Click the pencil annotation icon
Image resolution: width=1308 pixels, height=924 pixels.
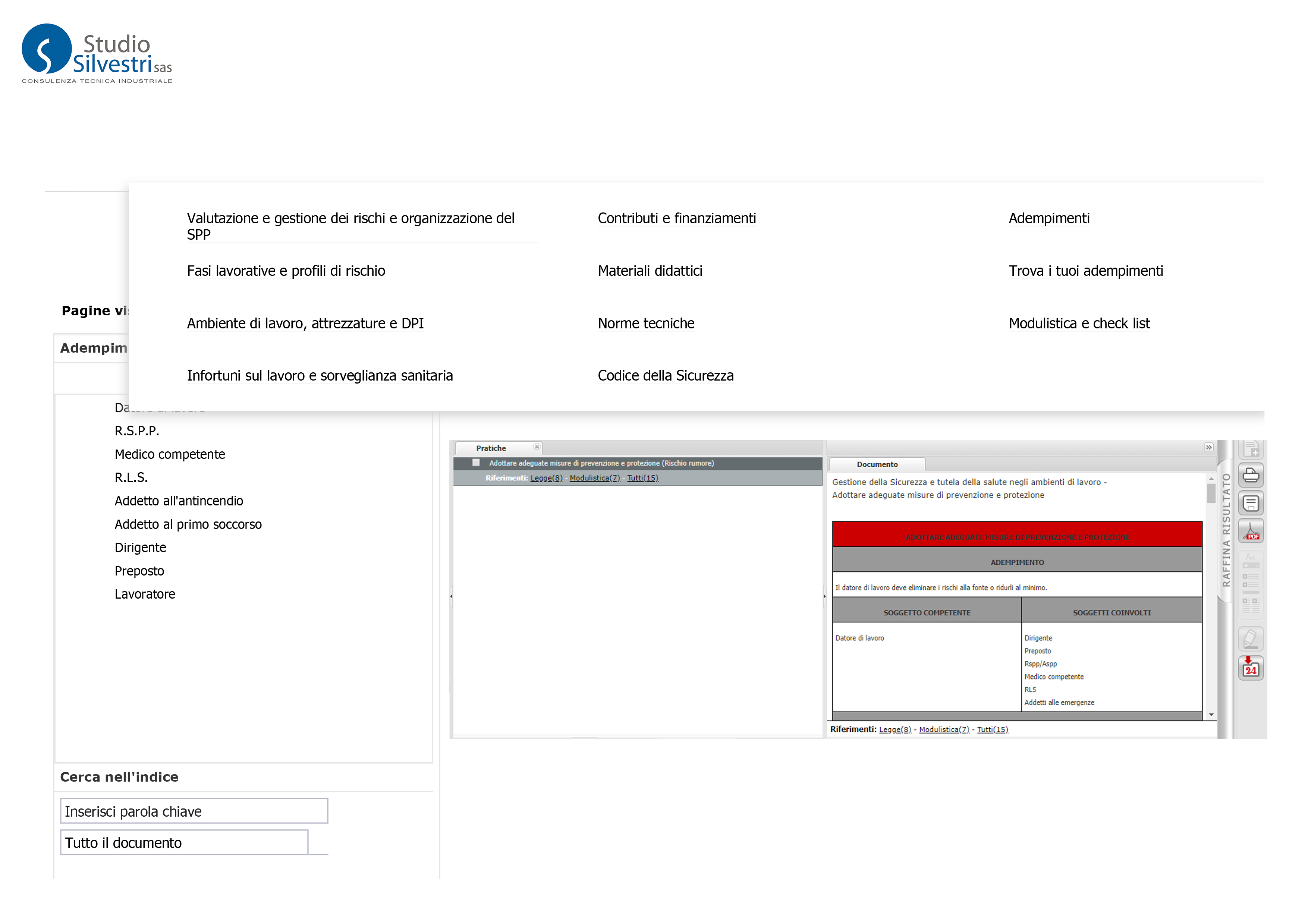[1251, 639]
